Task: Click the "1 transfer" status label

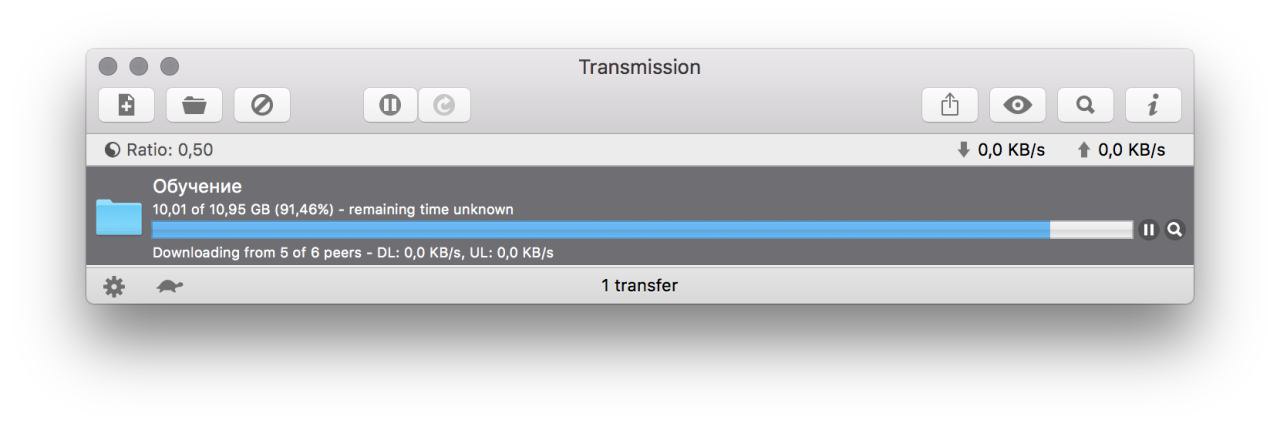Action: (x=639, y=286)
